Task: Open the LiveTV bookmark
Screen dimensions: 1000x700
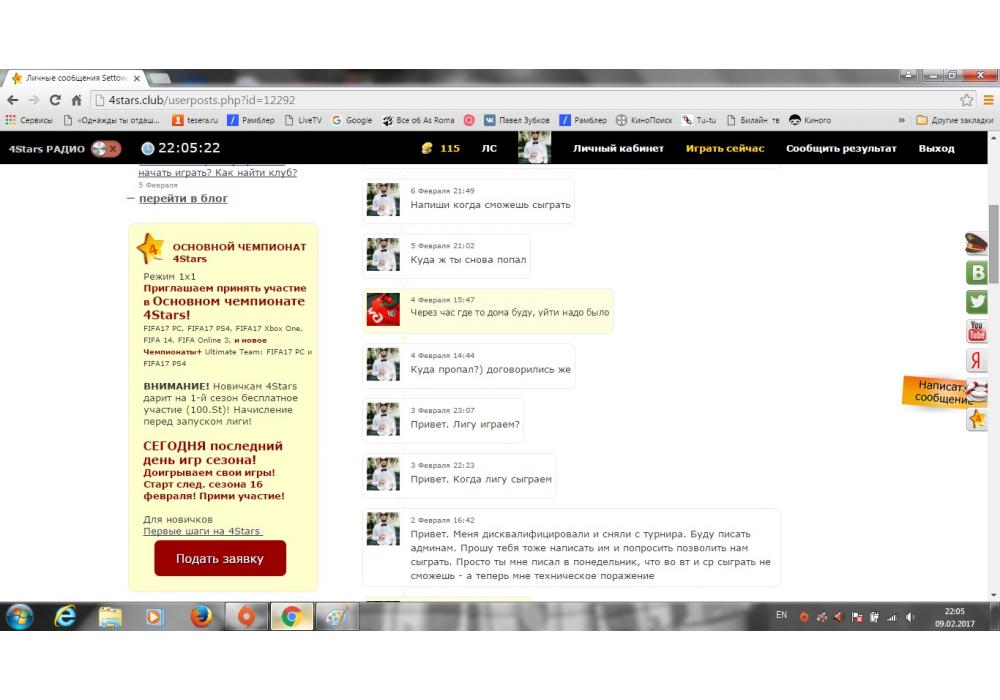Action: [x=303, y=120]
